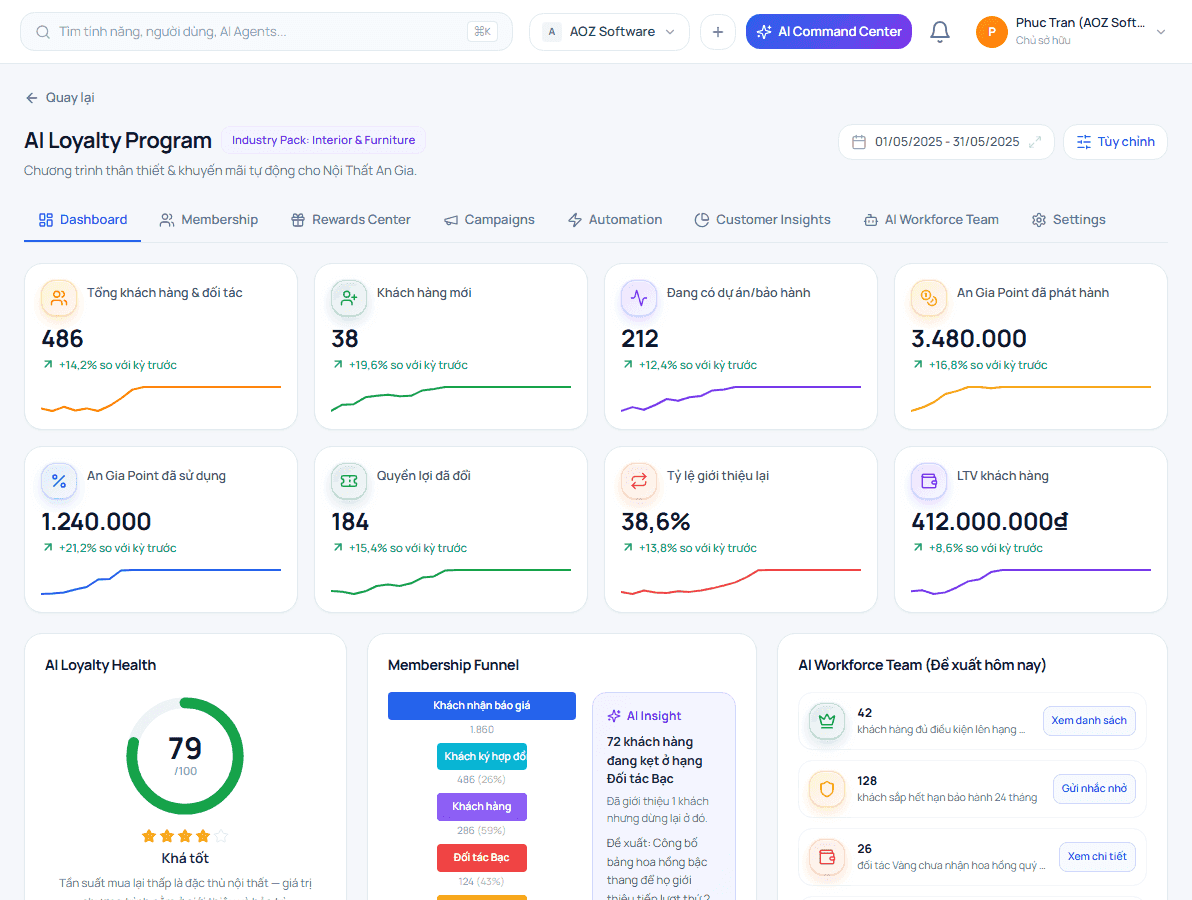Viewport: 1192px width, 900px height.
Task: Open the Customer Insights tab
Action: (x=762, y=220)
